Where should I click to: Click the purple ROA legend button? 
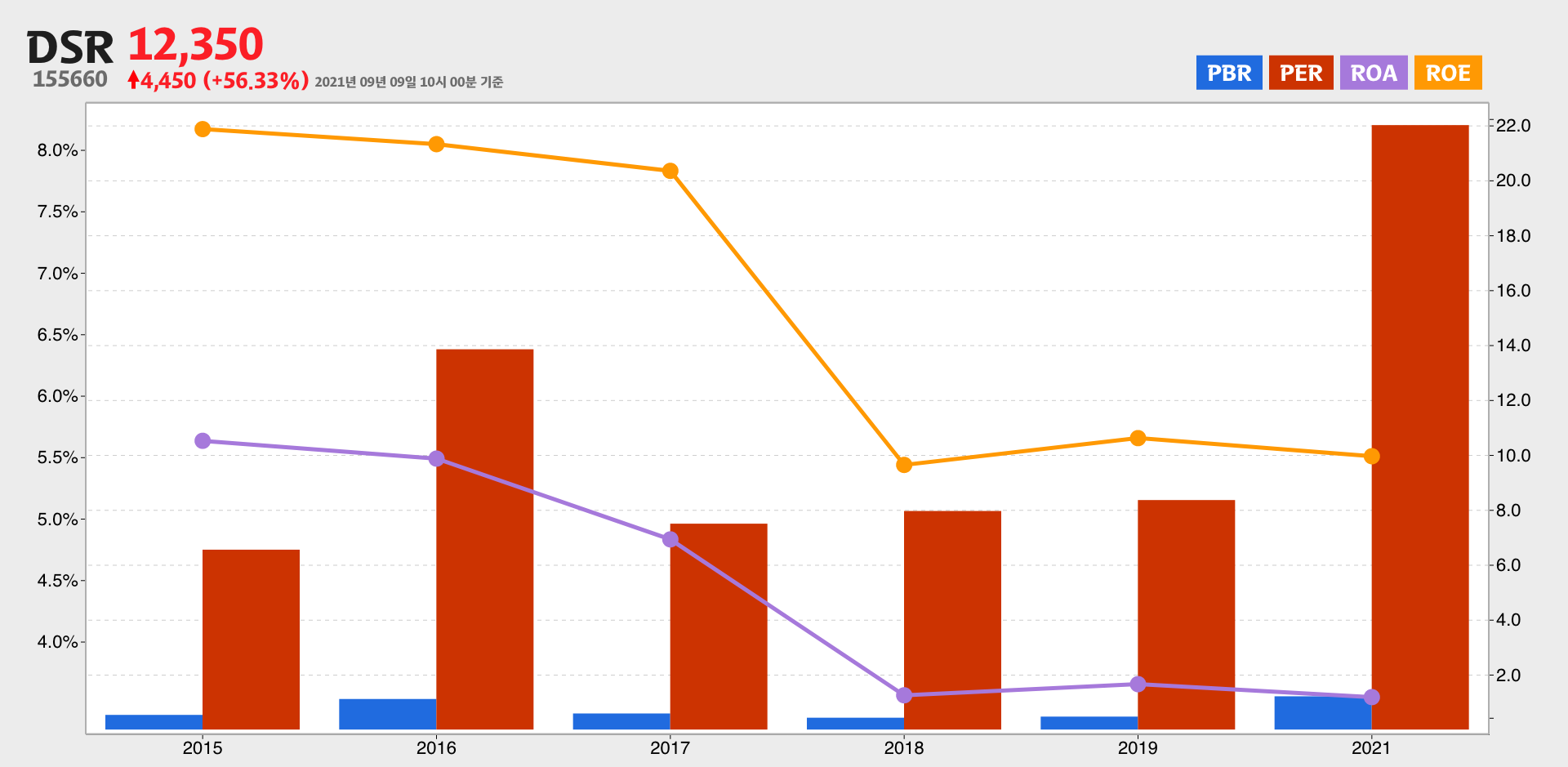[1374, 73]
